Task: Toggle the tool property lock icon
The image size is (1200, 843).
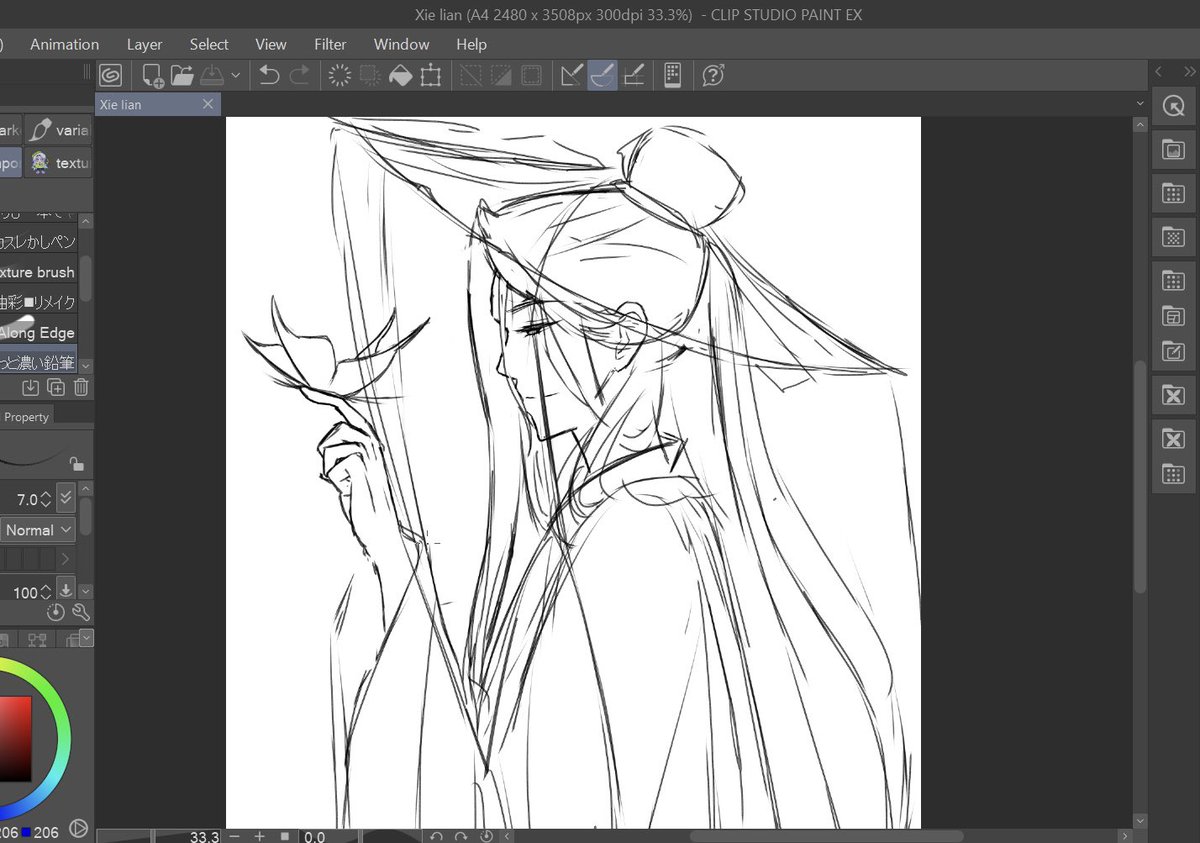Action: pyautogui.click(x=76, y=463)
